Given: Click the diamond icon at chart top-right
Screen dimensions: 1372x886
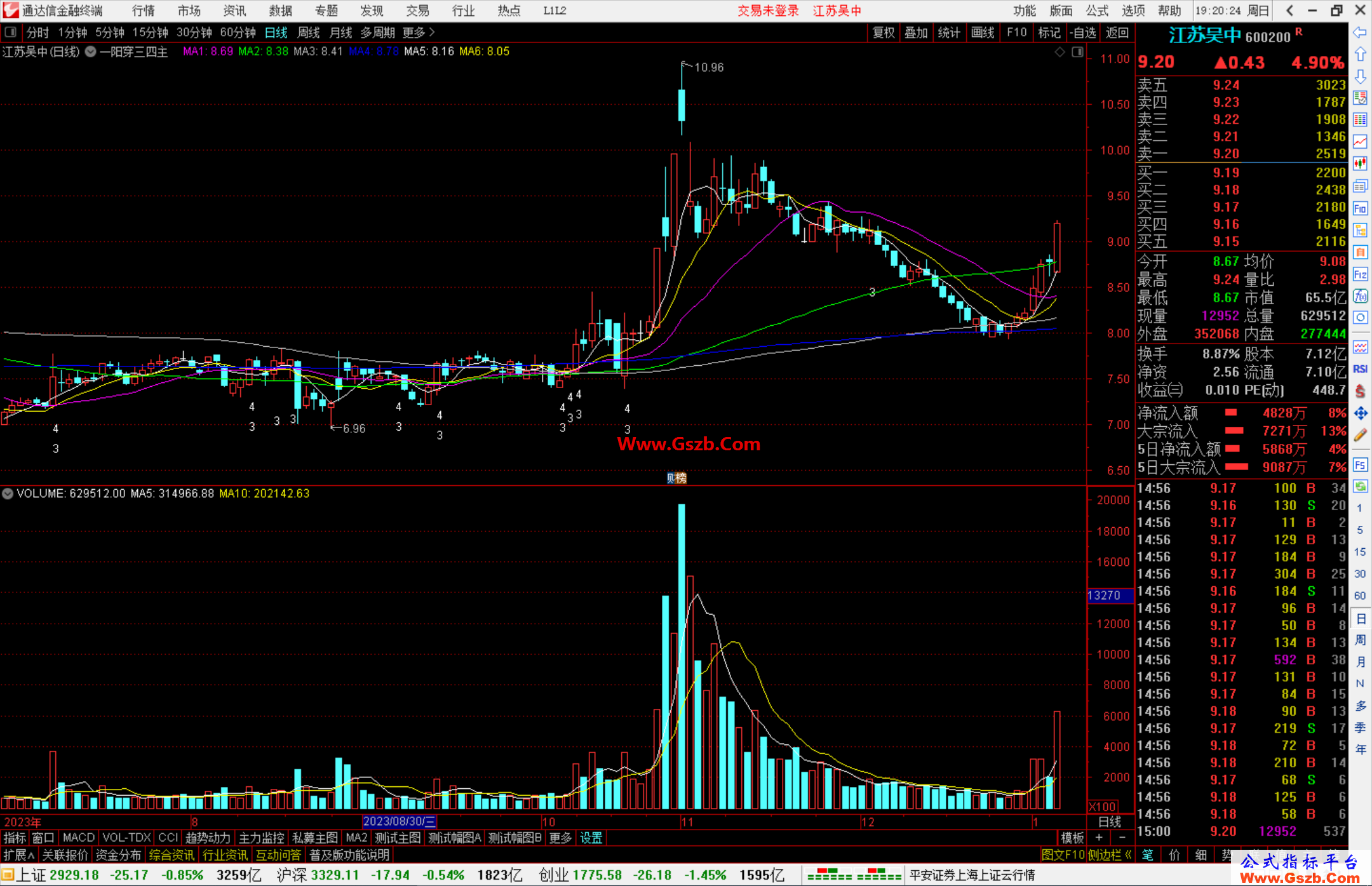Looking at the screenshot, I should 1059,52.
